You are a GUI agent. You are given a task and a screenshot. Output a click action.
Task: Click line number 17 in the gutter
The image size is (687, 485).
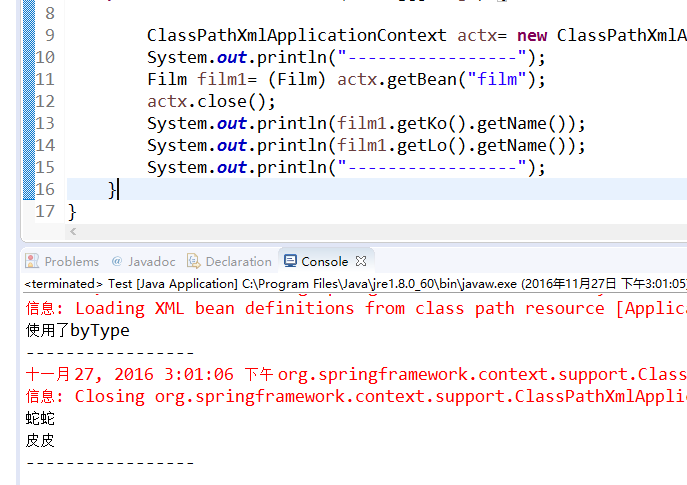click(x=45, y=212)
